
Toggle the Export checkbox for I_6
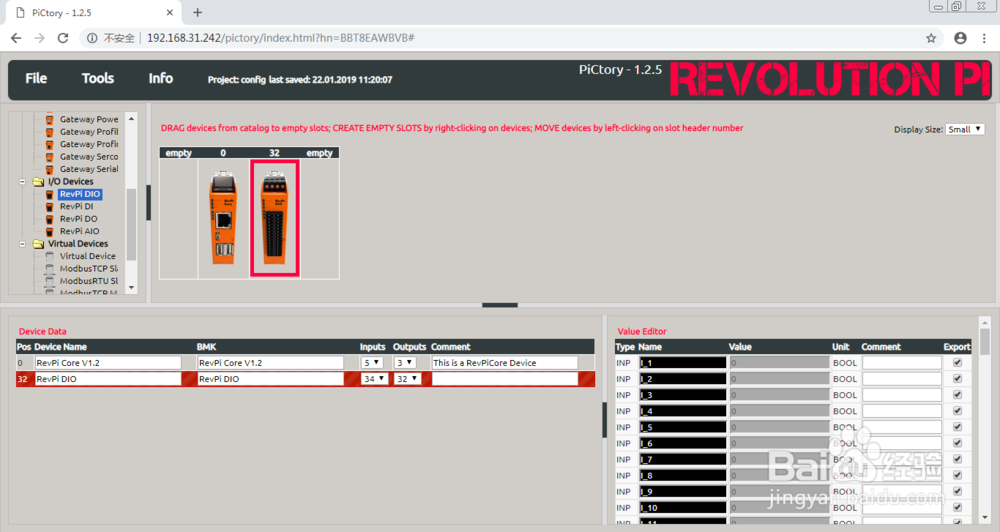tap(957, 443)
